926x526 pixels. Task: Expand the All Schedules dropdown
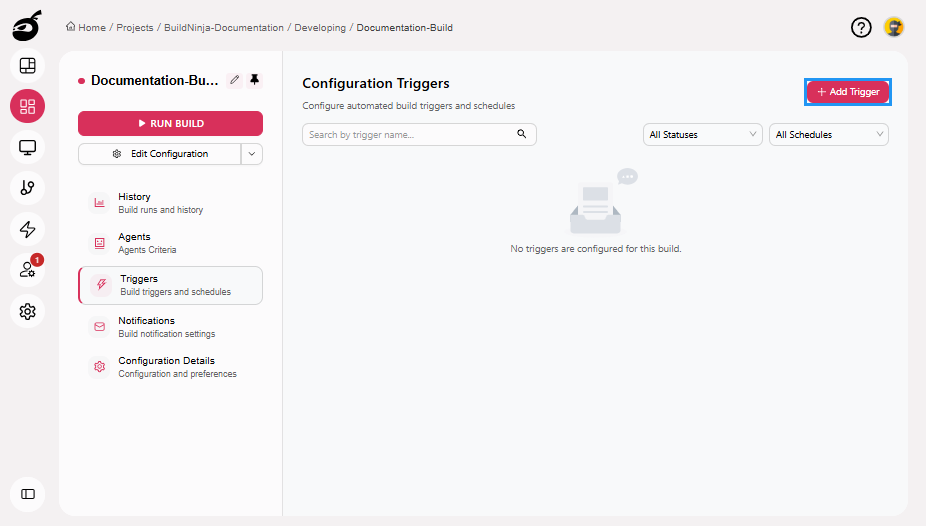pyautogui.click(x=829, y=134)
